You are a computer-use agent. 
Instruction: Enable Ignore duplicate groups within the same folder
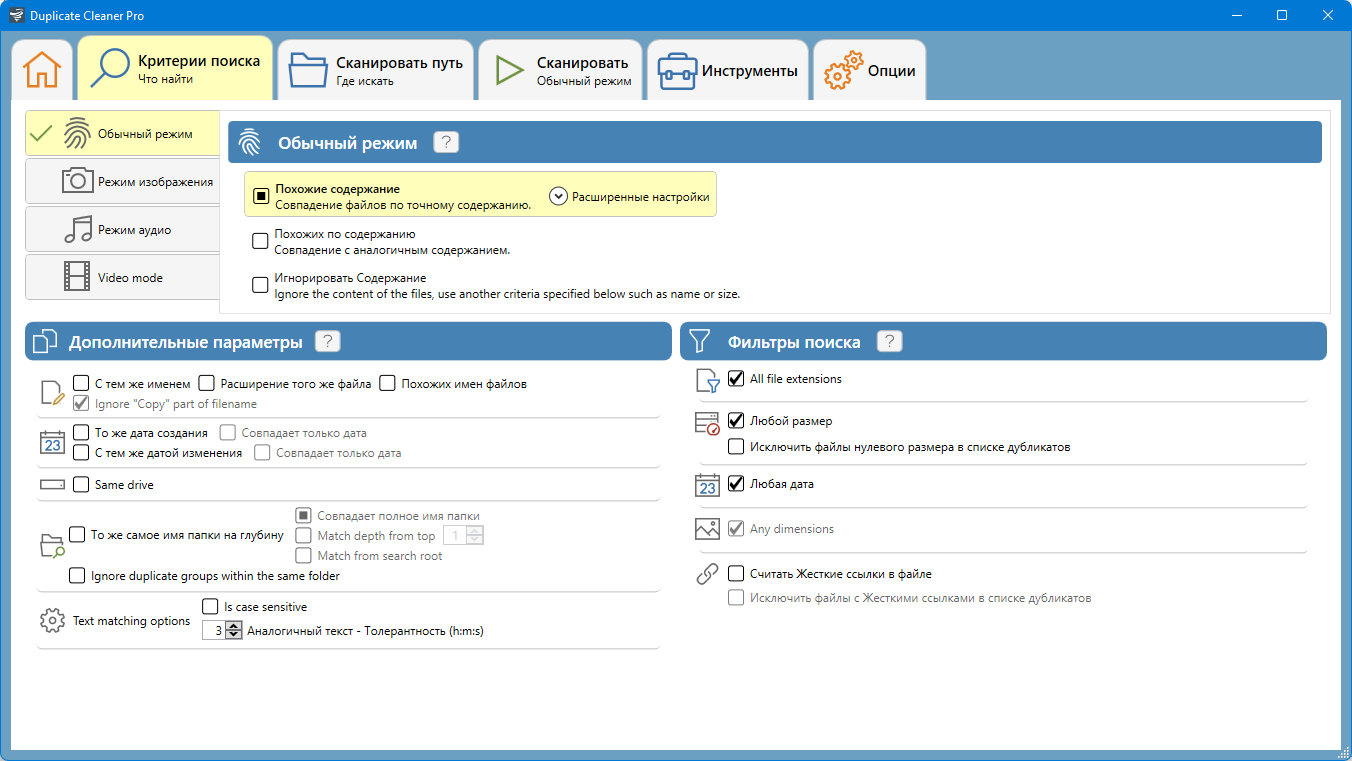click(x=77, y=575)
